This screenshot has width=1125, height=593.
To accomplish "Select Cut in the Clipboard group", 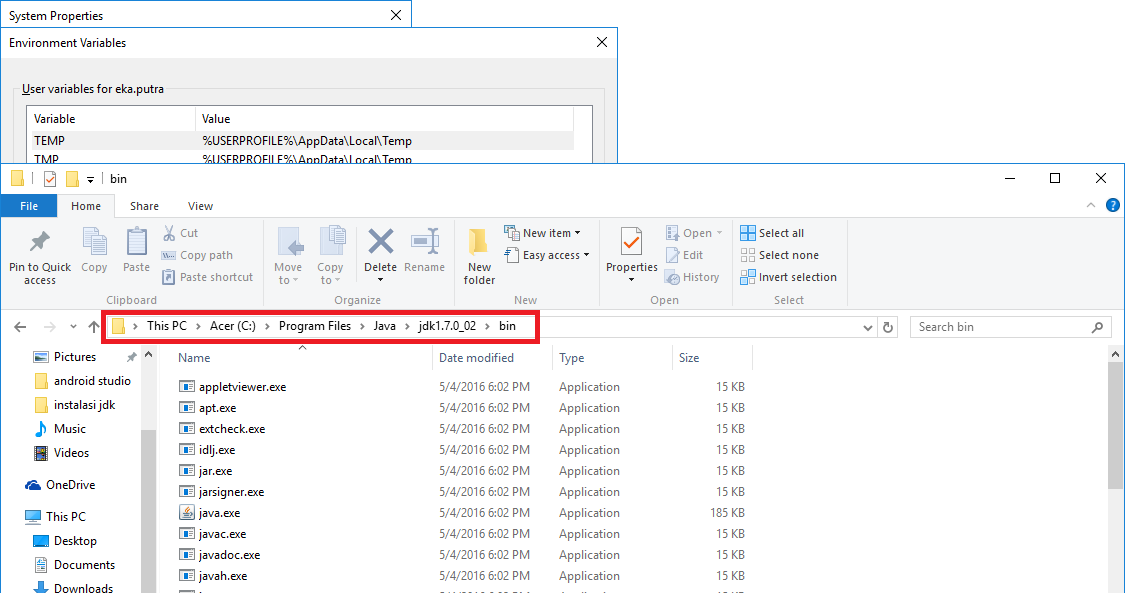I will pos(180,233).
